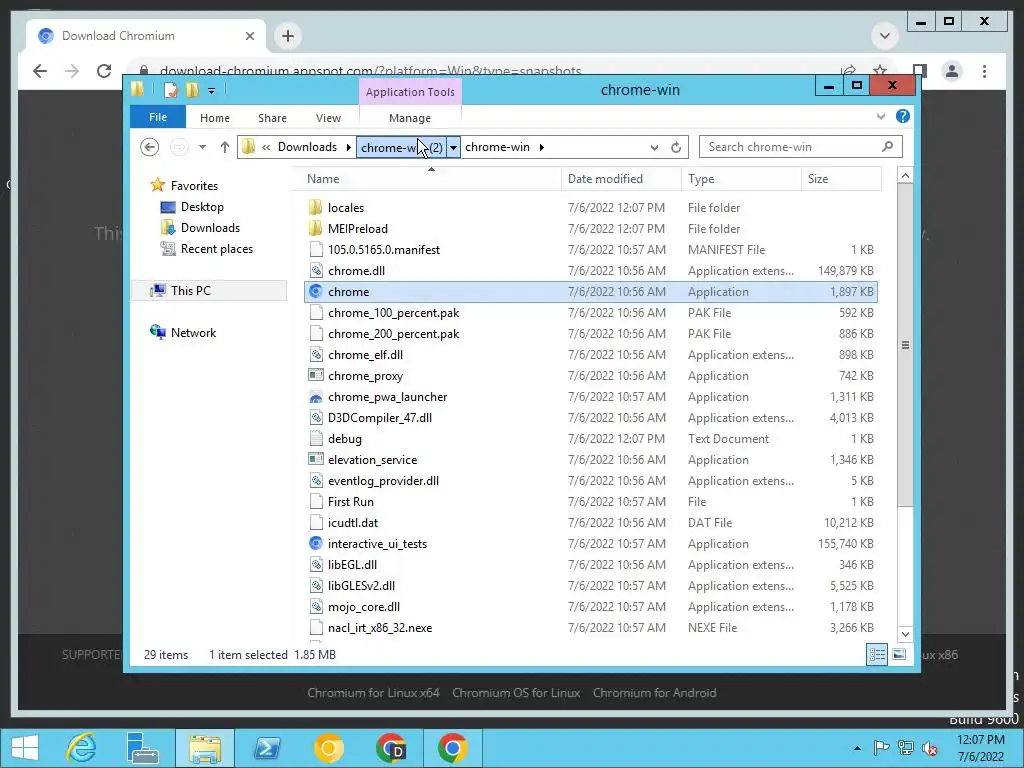Open new tab in Chrome window

pos(288,36)
